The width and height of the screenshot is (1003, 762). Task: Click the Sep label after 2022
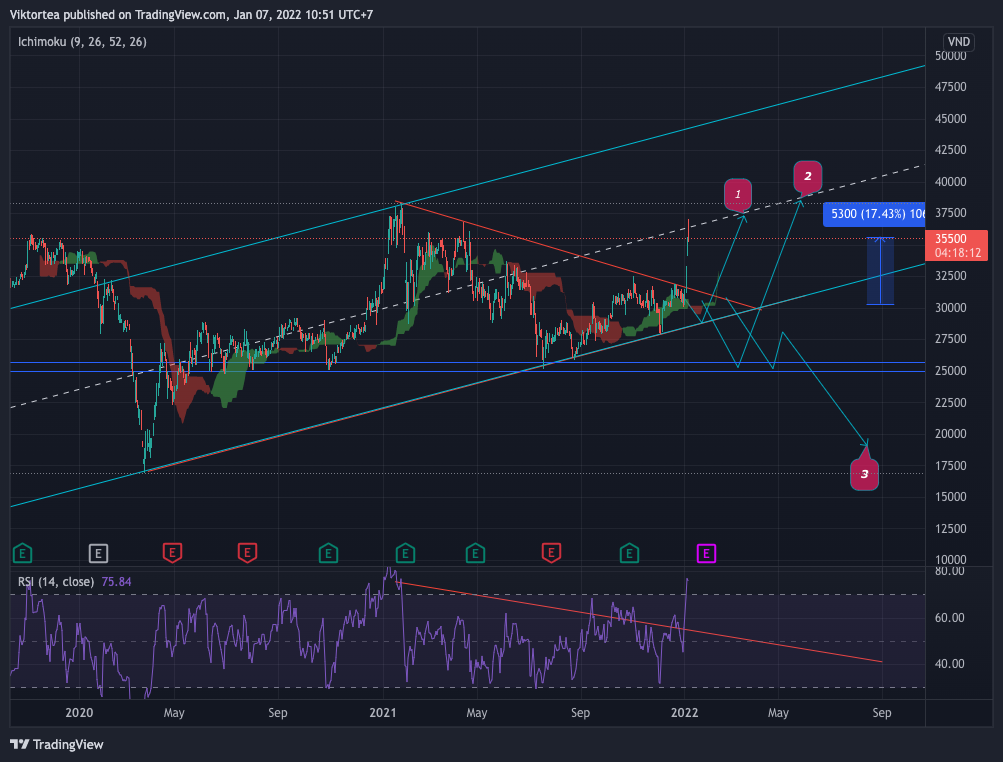point(882,713)
